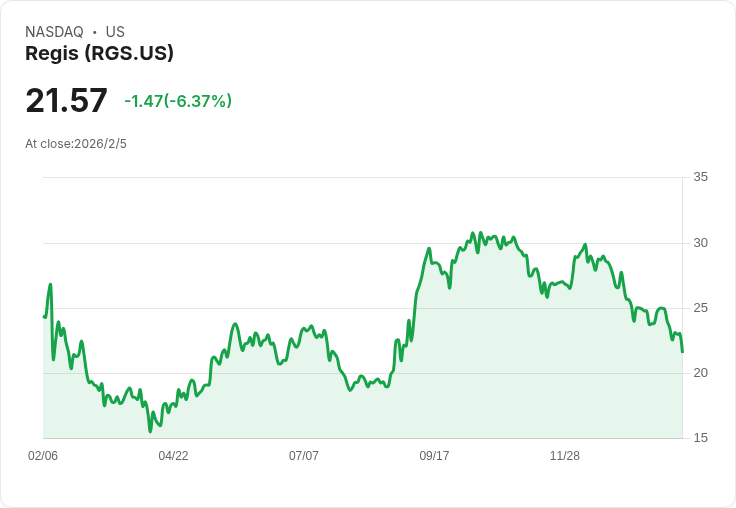This screenshot has height=508, width=736.
Task: Select the 04/22 date axis label
Action: [173, 456]
